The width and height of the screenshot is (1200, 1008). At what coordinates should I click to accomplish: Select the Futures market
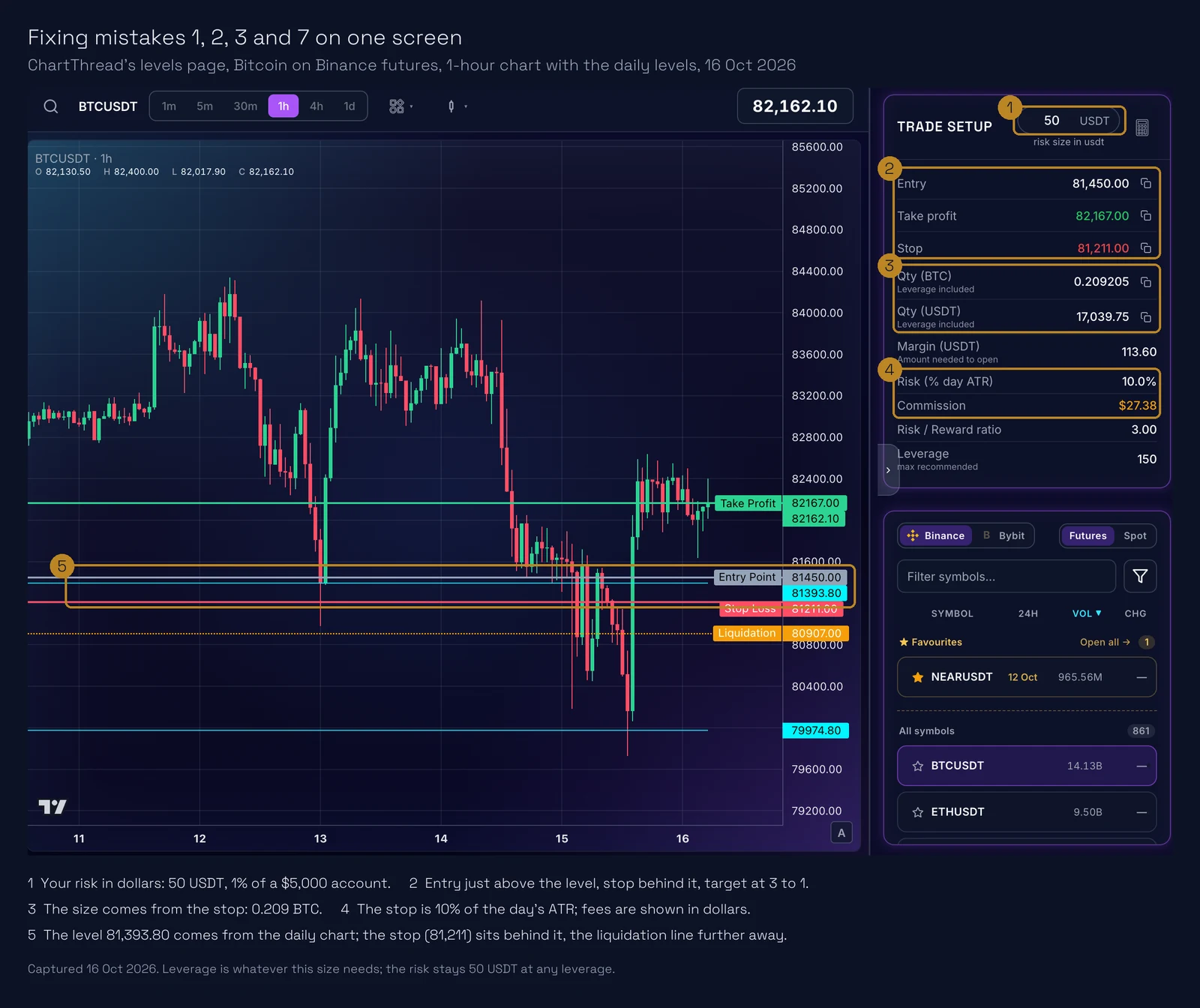1087,535
